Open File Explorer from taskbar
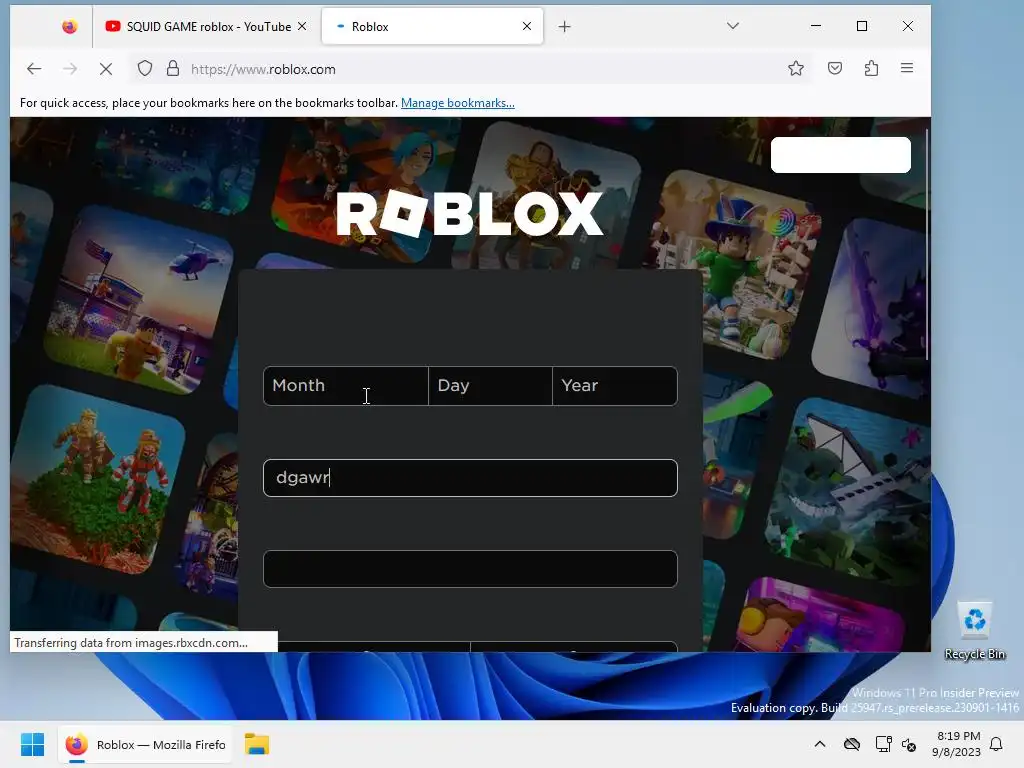 point(257,744)
